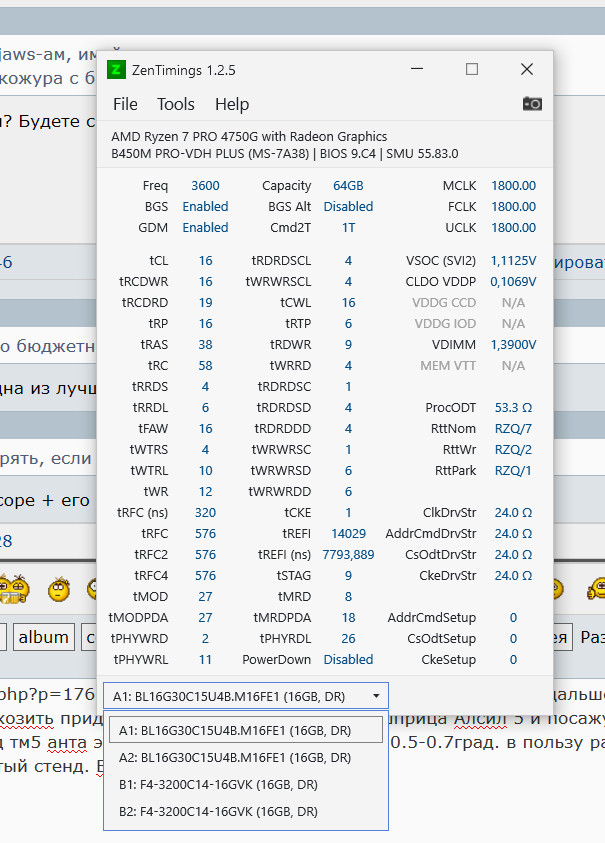Click the album button in the forum editor

44,637
